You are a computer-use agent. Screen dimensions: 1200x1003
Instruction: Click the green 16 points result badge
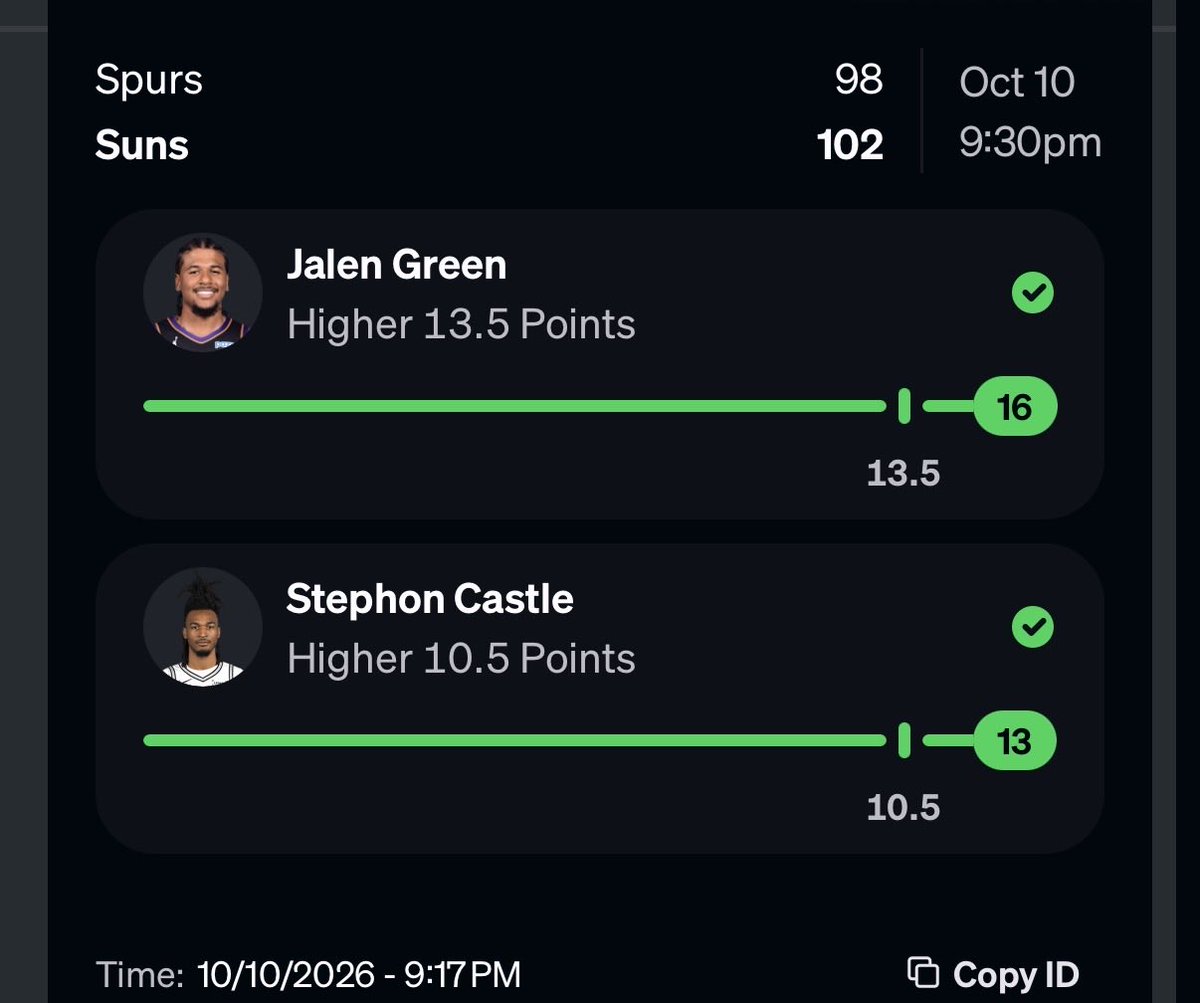click(1014, 407)
